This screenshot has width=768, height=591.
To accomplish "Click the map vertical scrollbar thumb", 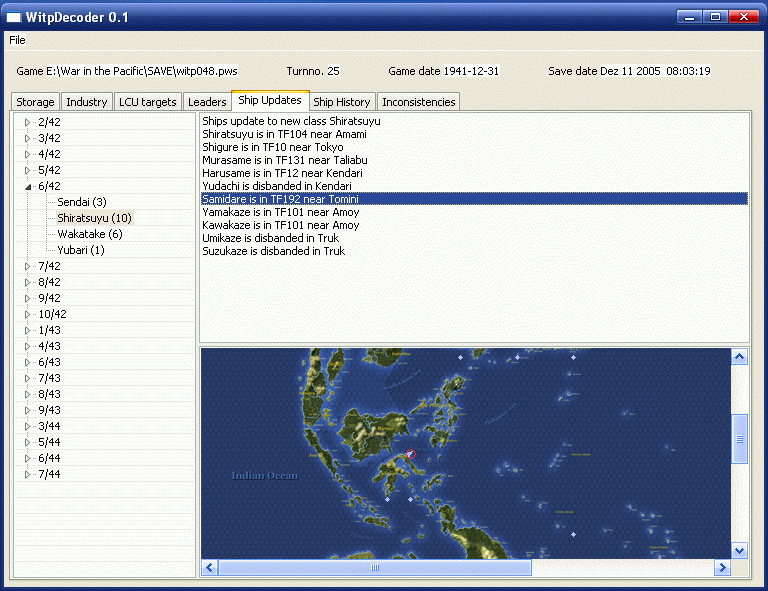I will pyautogui.click(x=740, y=438).
